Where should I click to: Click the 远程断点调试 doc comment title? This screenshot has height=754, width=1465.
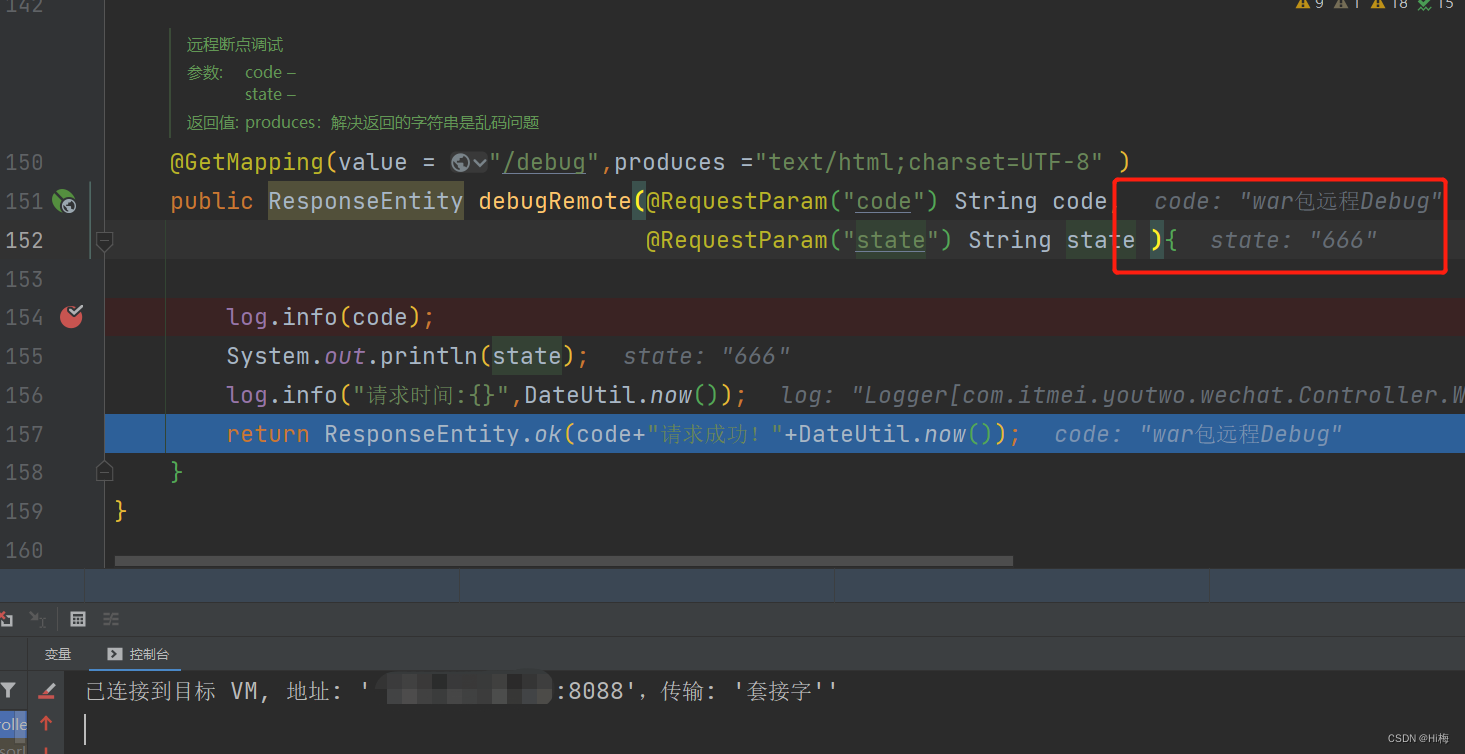pos(235,44)
